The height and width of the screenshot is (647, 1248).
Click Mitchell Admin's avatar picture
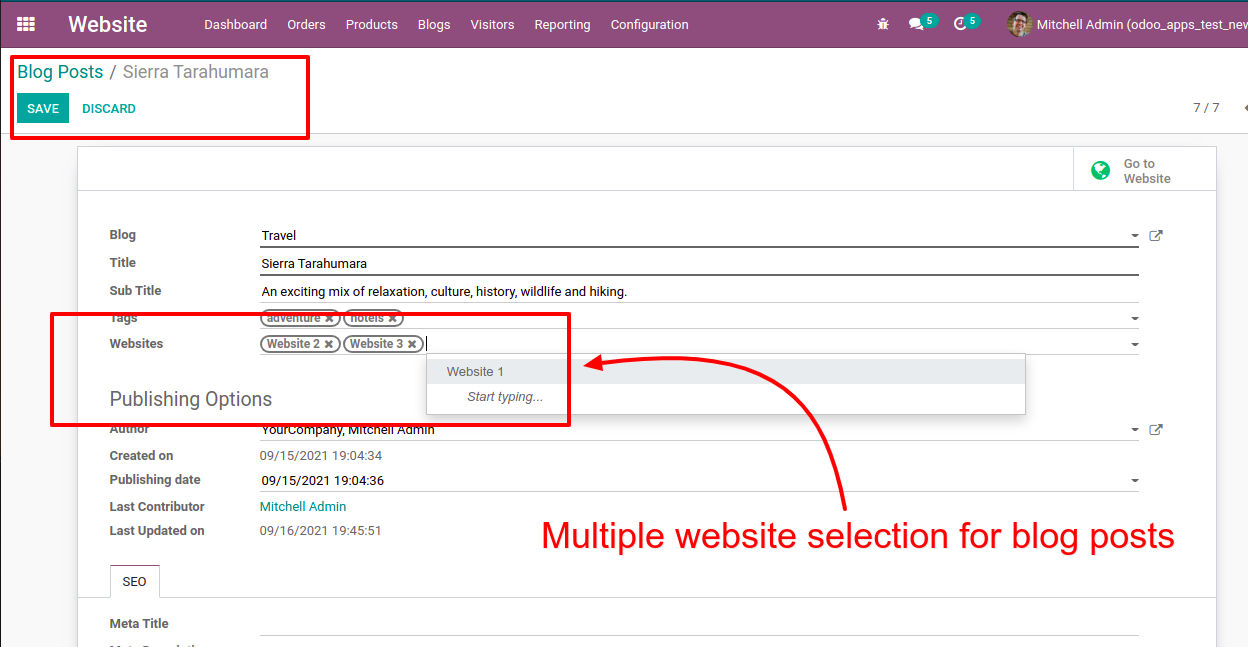(x=1019, y=24)
